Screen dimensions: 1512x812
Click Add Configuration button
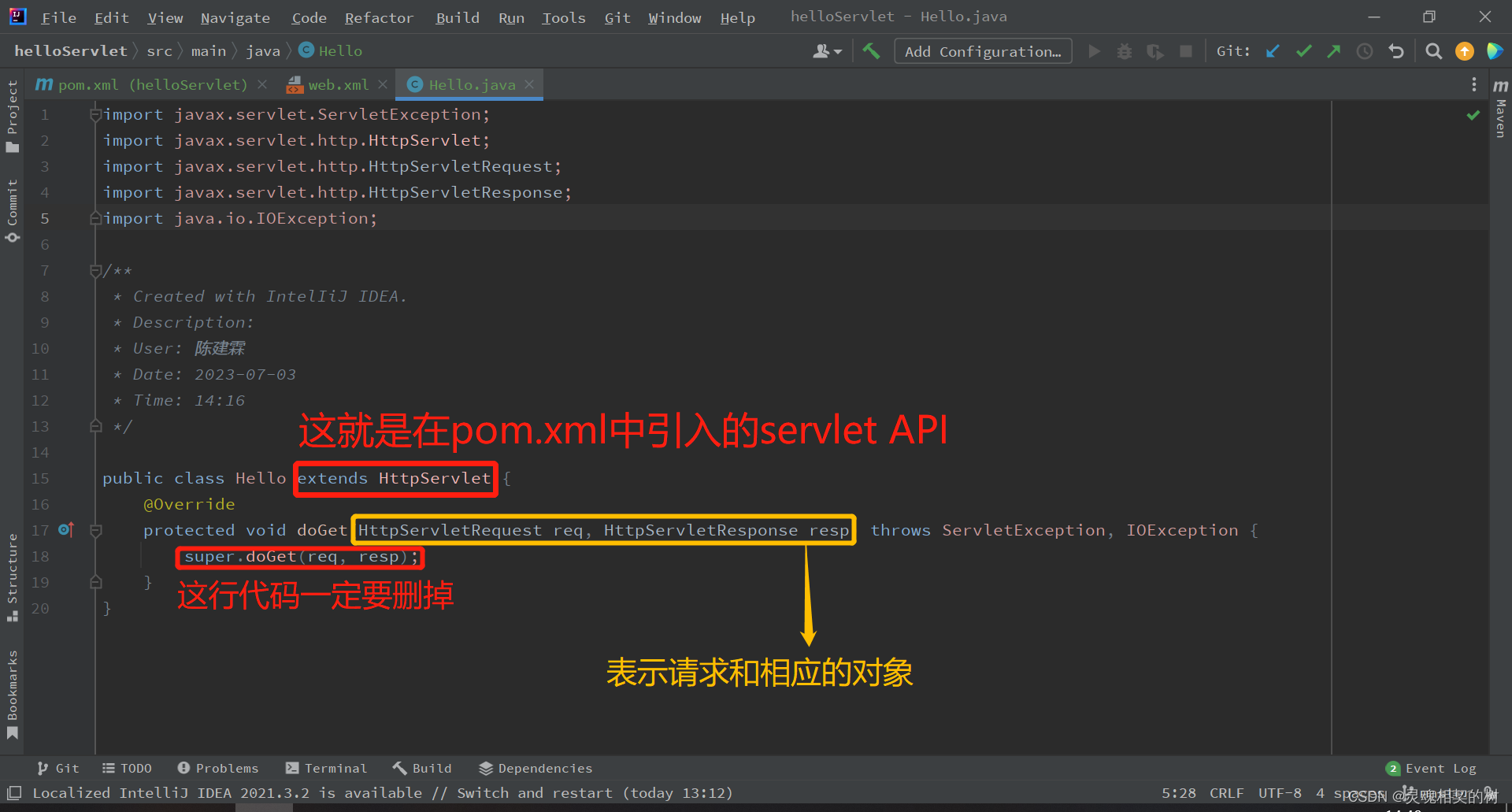coord(983,51)
